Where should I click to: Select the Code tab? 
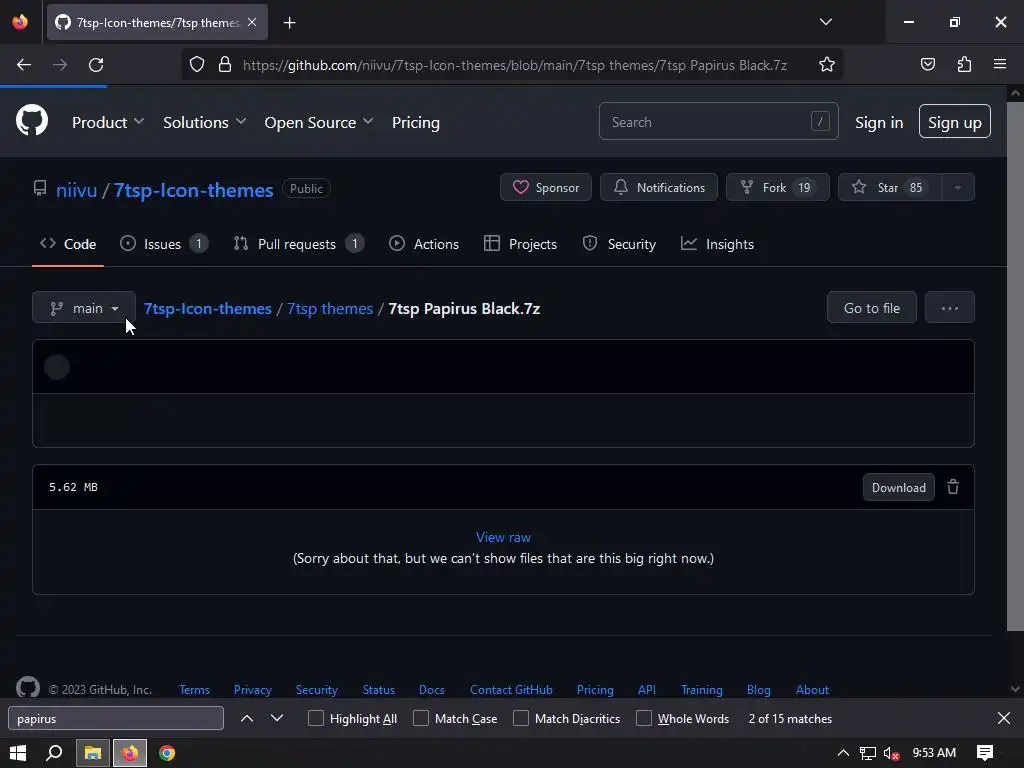coord(68,244)
